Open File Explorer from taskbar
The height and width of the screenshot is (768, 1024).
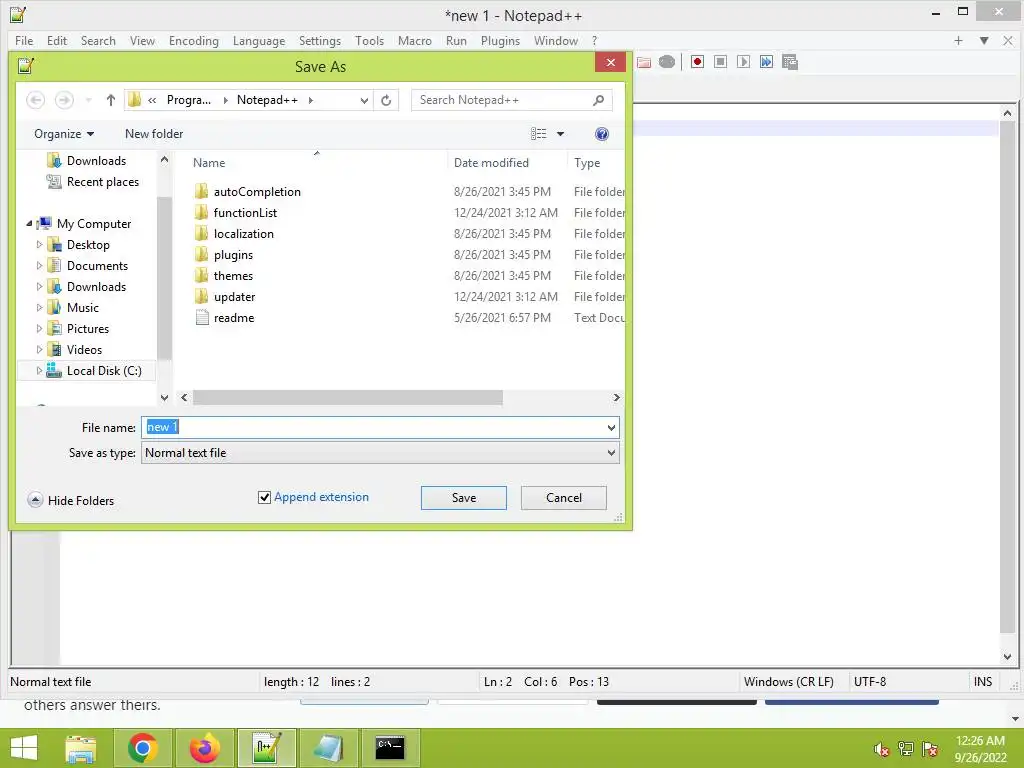coord(80,748)
